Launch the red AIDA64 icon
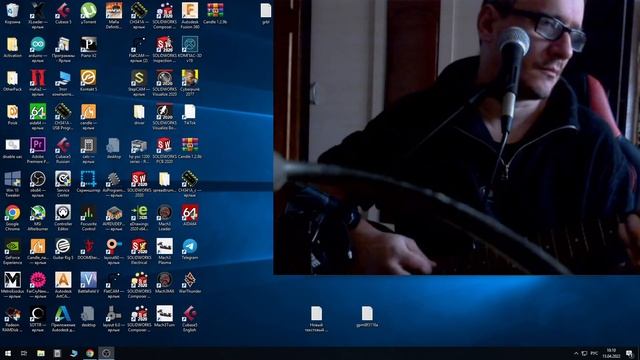The image size is (640, 360). coord(190,216)
